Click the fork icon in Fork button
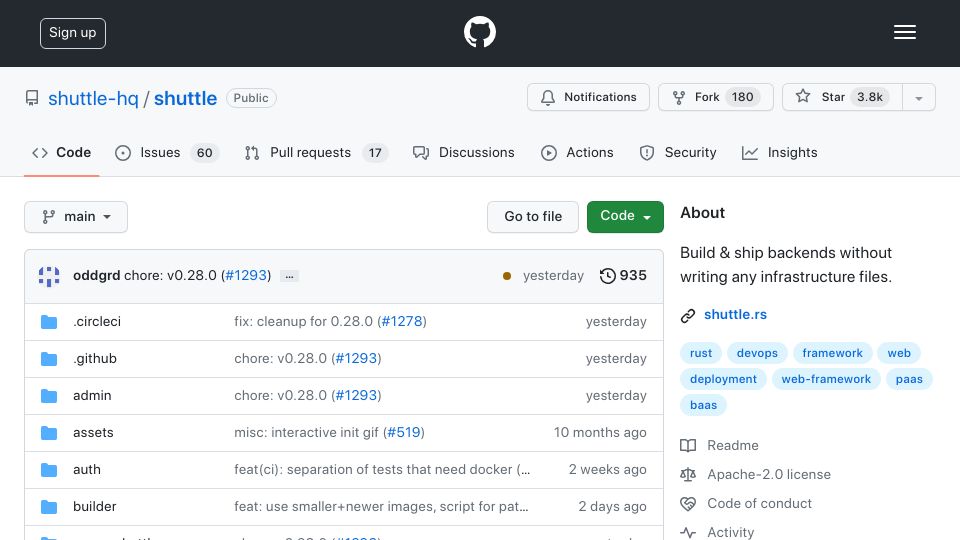This screenshot has height=540, width=960. 678,97
